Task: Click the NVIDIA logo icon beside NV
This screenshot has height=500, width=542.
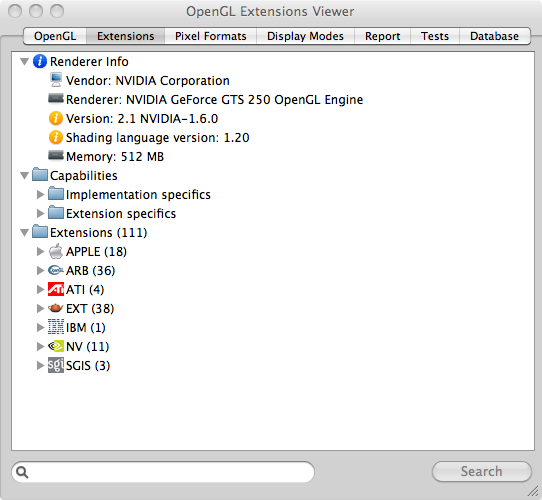Action: [x=56, y=346]
